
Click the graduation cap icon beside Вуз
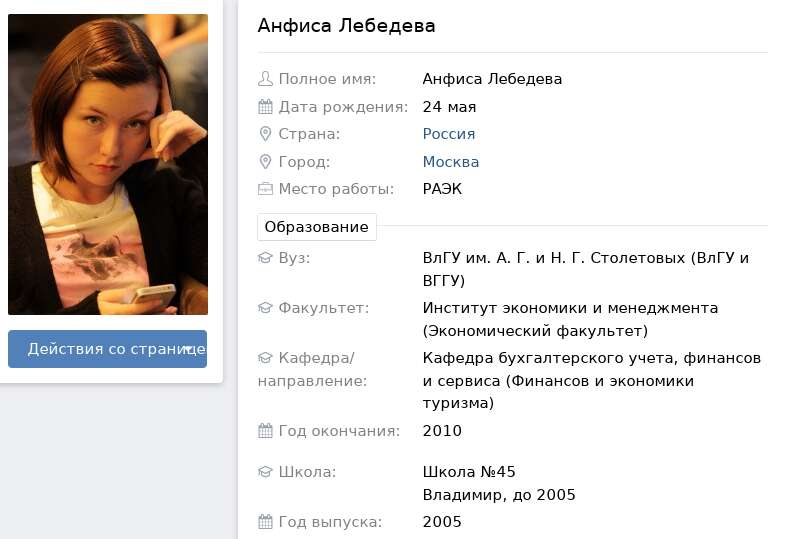[x=265, y=258]
